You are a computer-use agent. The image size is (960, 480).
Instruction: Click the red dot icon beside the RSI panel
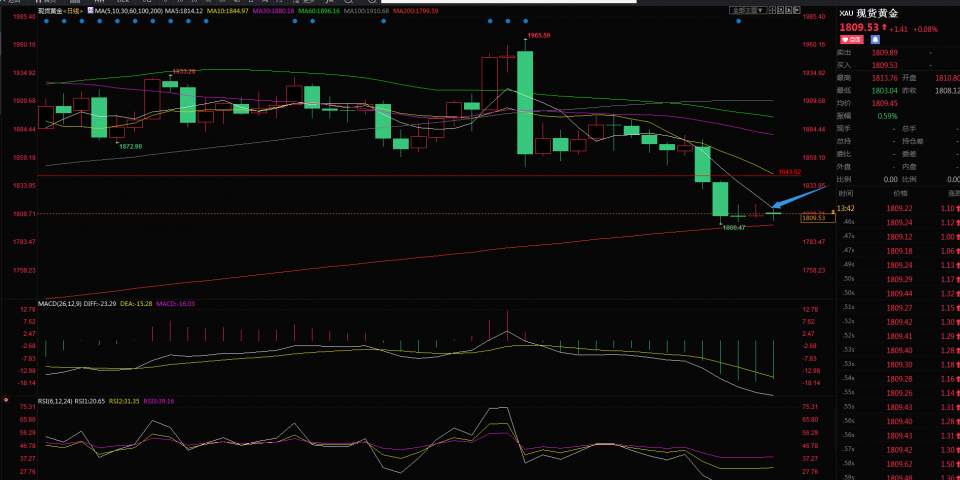[6, 399]
